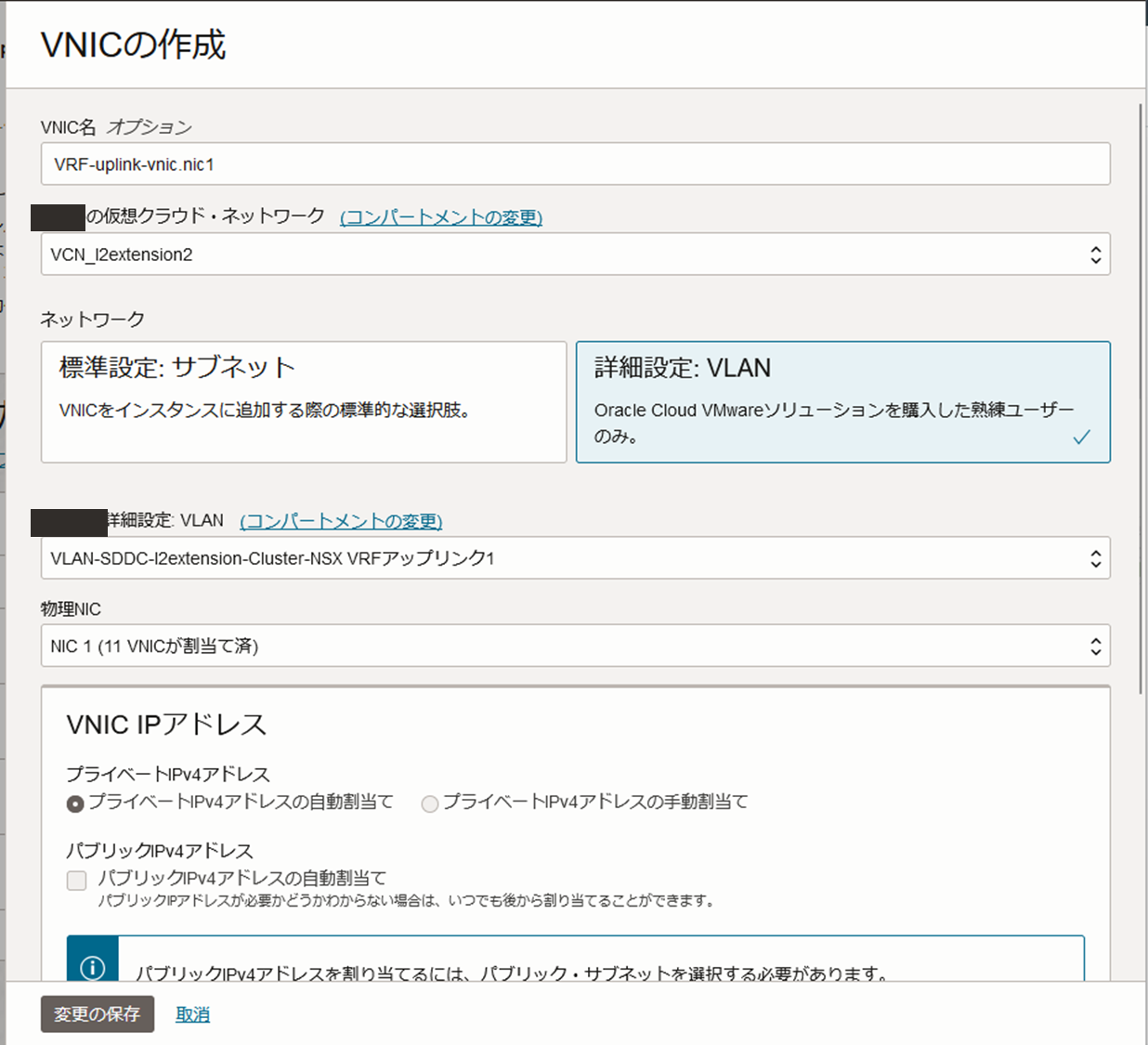
Task: Click the VNIC名 input field
Action: tap(575, 163)
